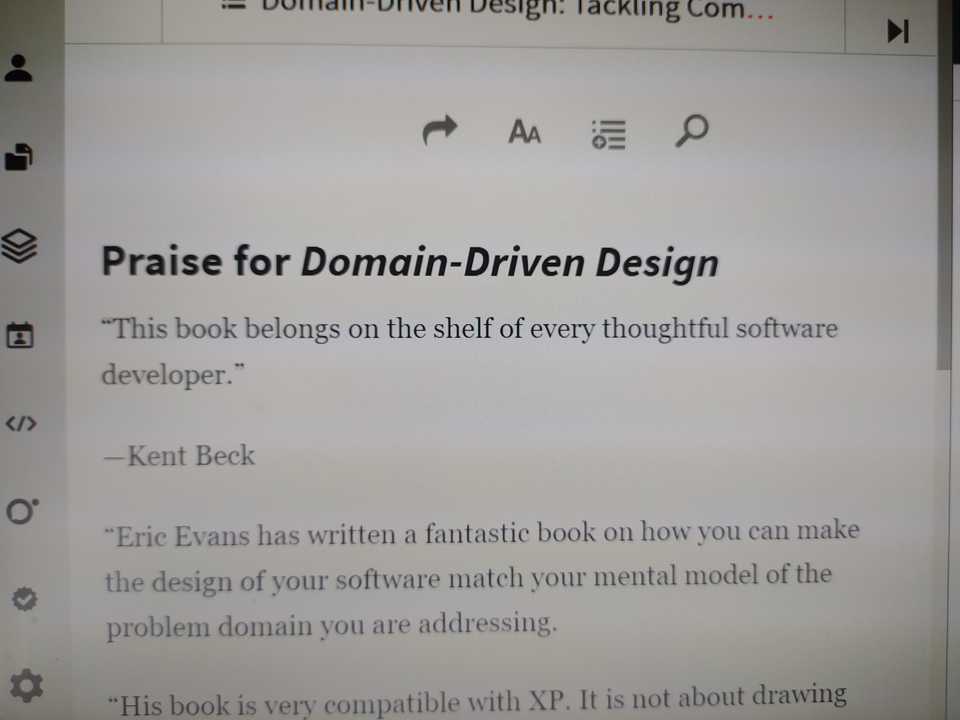Open the verified badge icon in the sidebar
This screenshot has height=720, width=960.
pos(24,598)
